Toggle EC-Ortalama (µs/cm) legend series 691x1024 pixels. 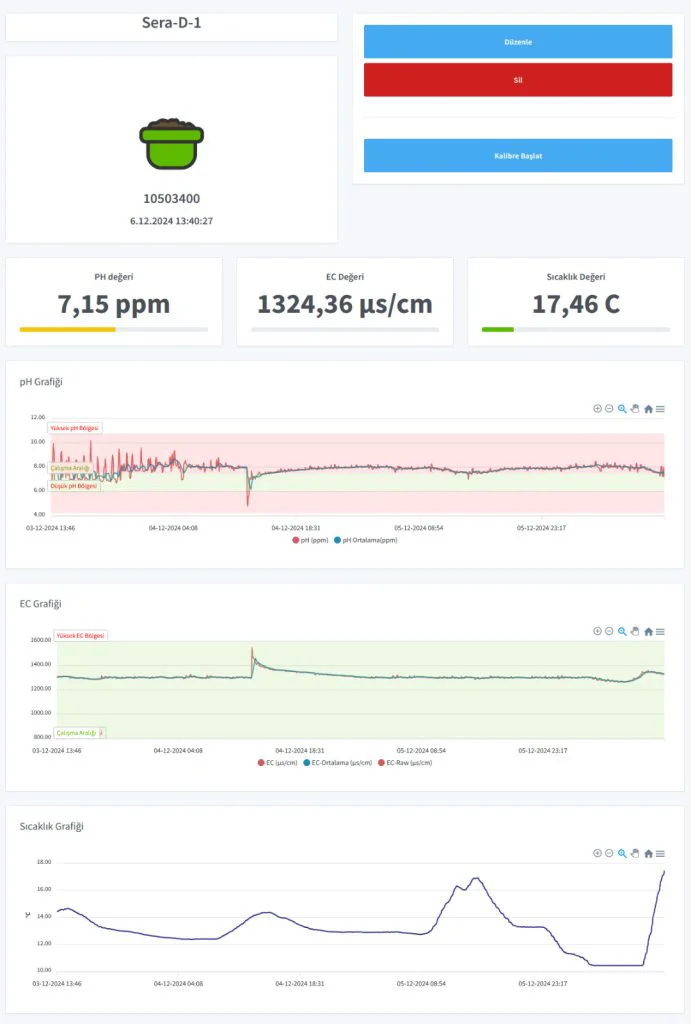coord(337,762)
